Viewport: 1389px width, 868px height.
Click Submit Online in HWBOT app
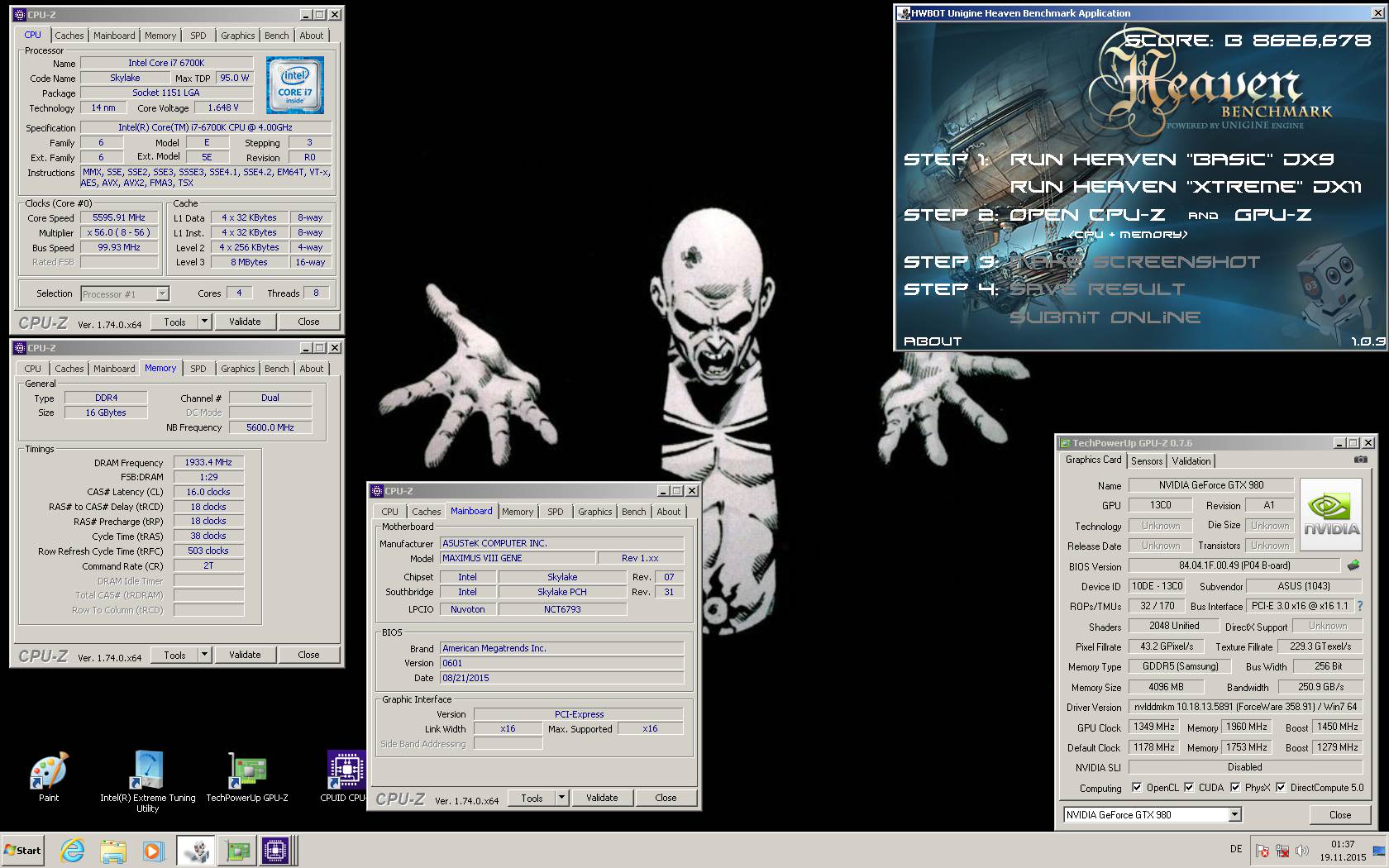(1105, 317)
